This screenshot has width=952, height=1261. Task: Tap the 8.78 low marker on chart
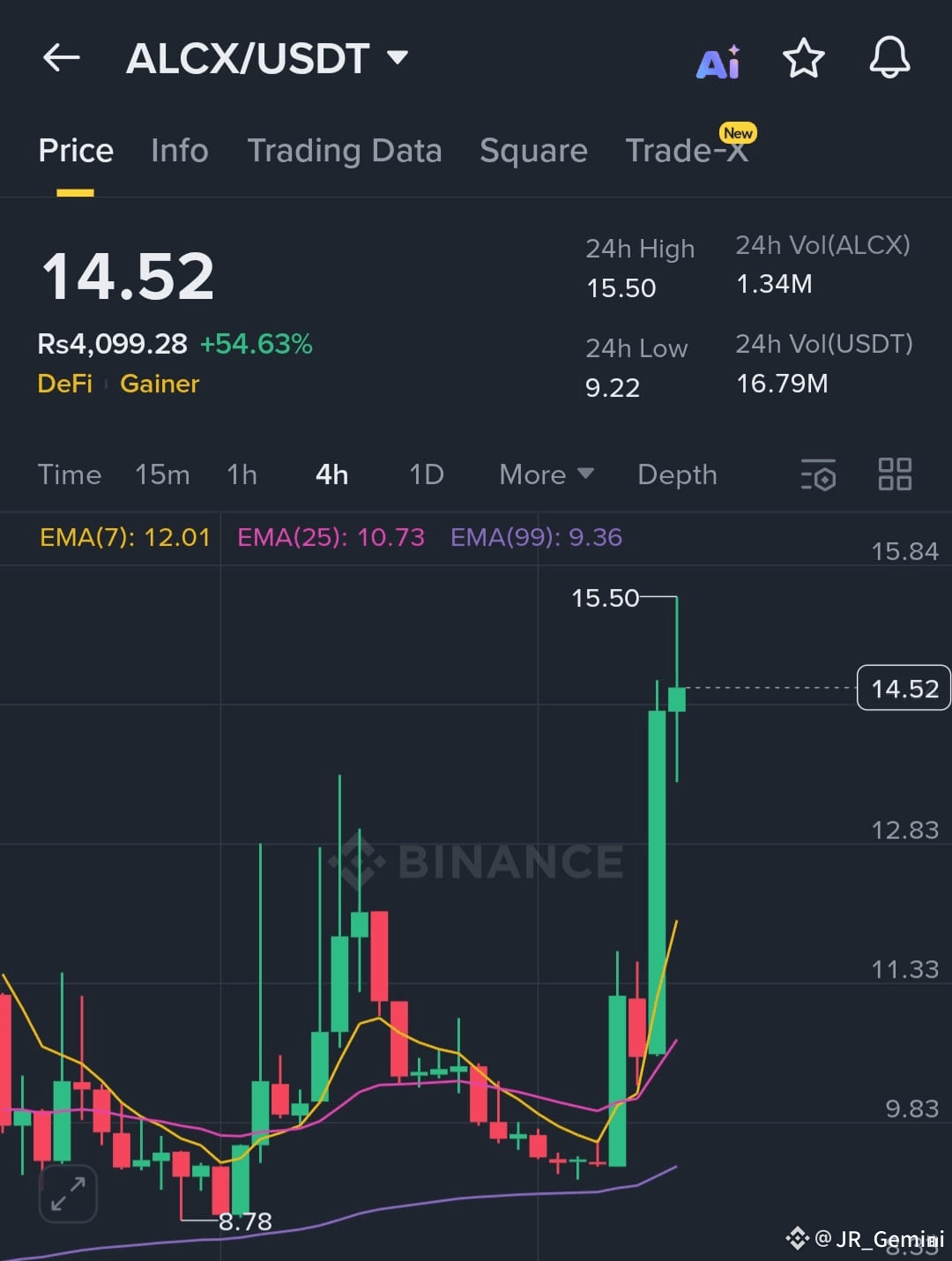[245, 1221]
